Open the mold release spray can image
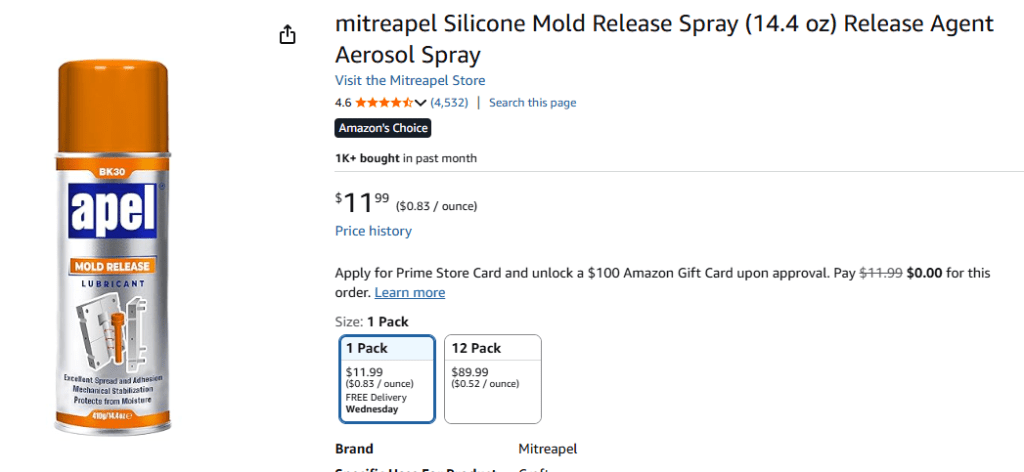1024x472 pixels. [x=111, y=248]
